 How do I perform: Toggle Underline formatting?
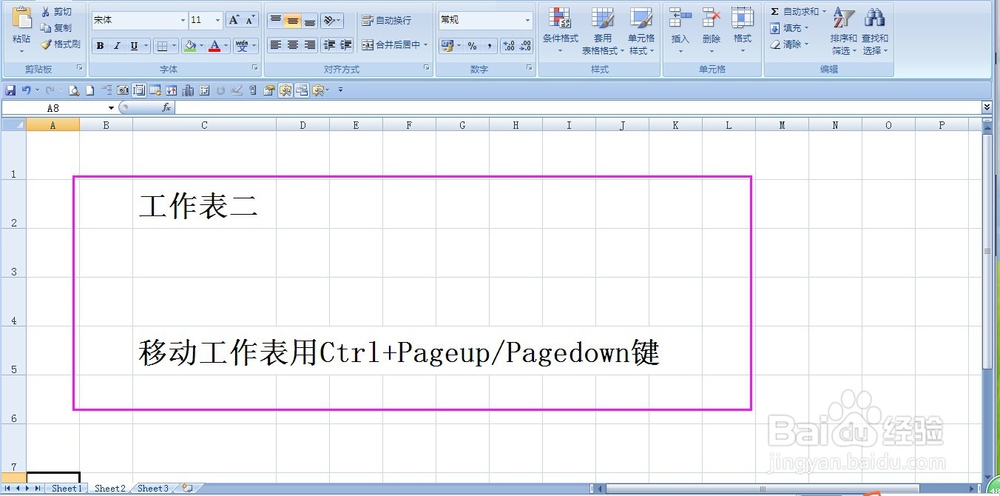134,45
